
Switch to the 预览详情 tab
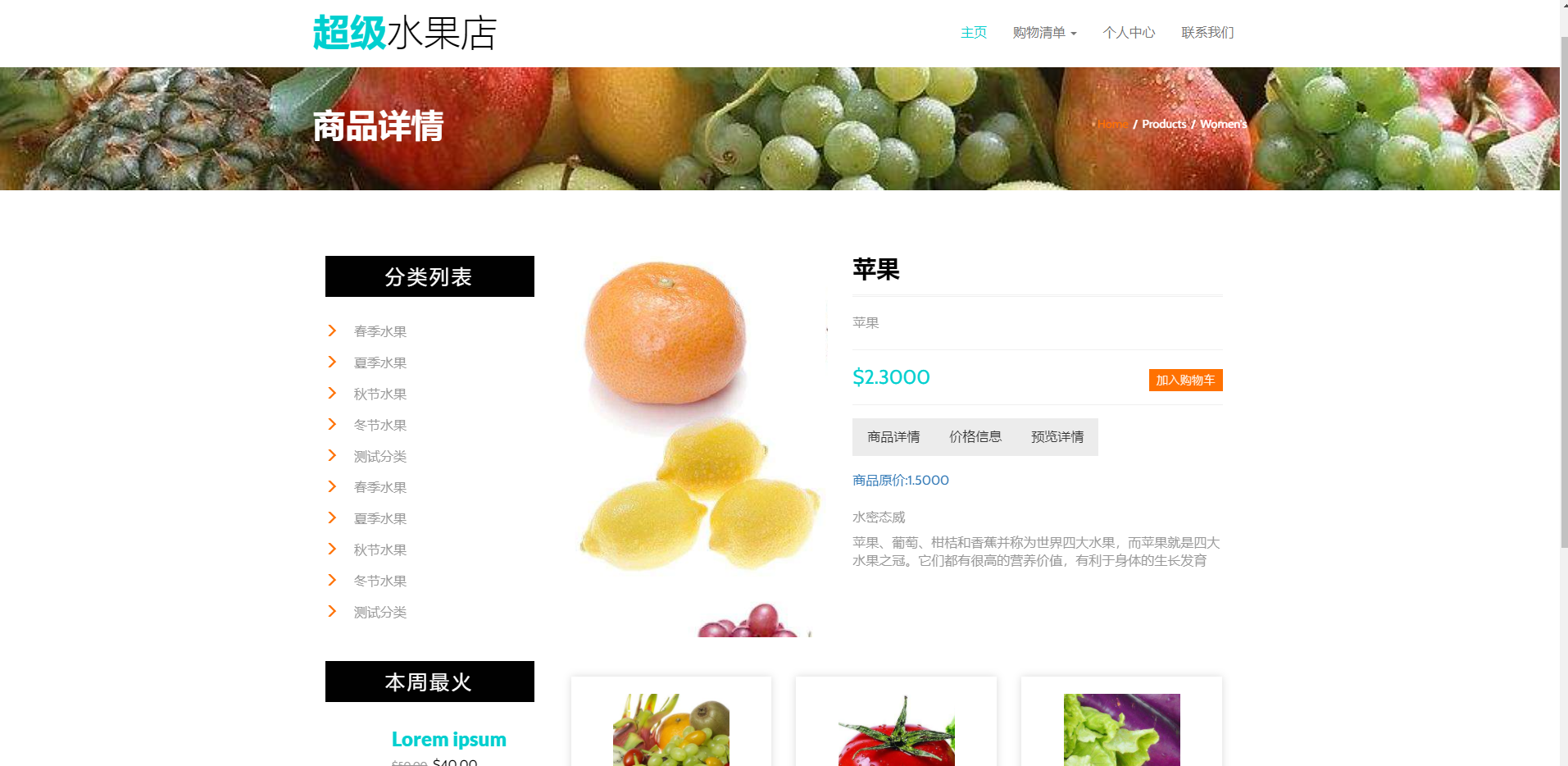coord(1057,437)
